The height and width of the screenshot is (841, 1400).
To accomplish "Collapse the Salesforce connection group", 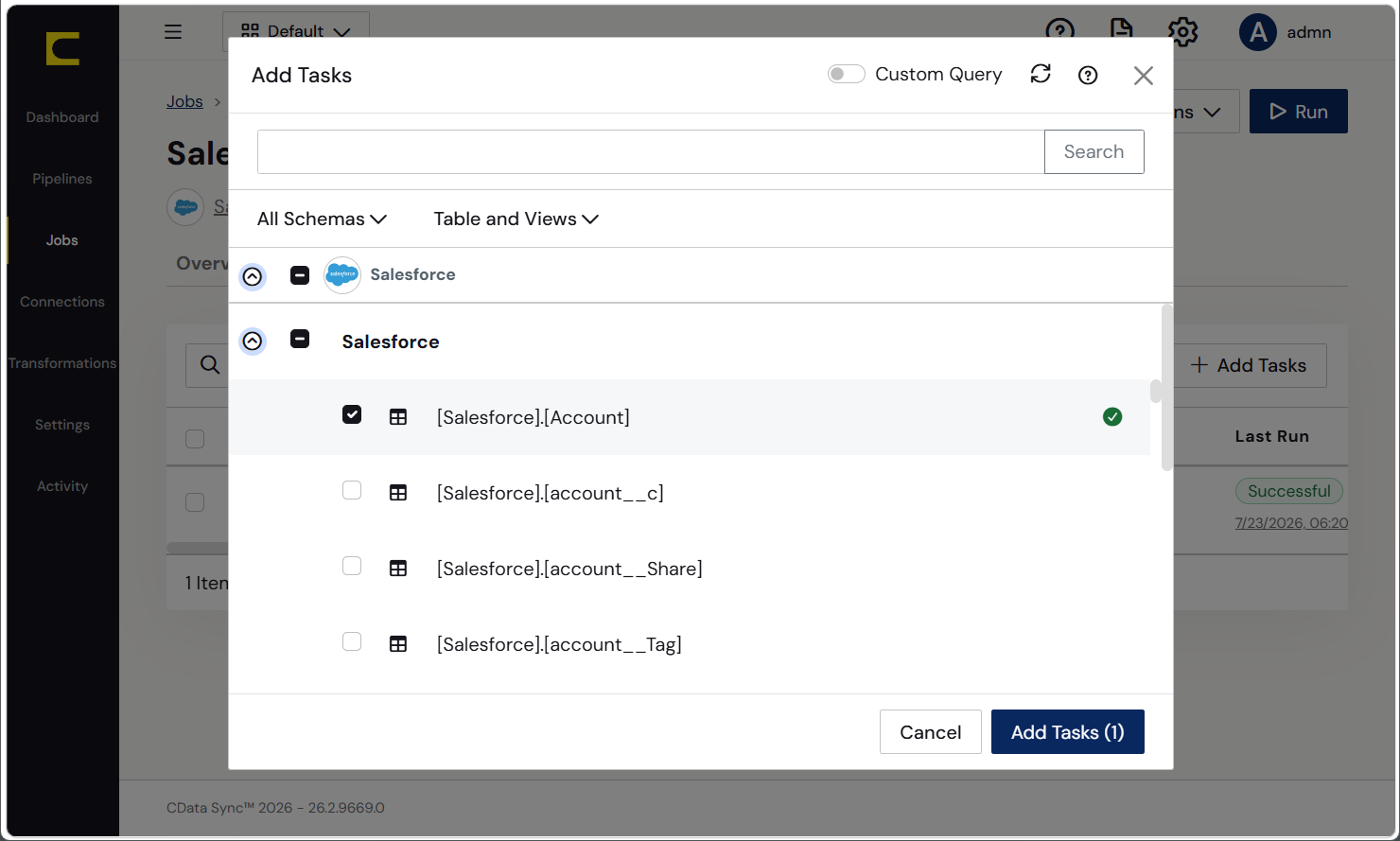I will [253, 276].
